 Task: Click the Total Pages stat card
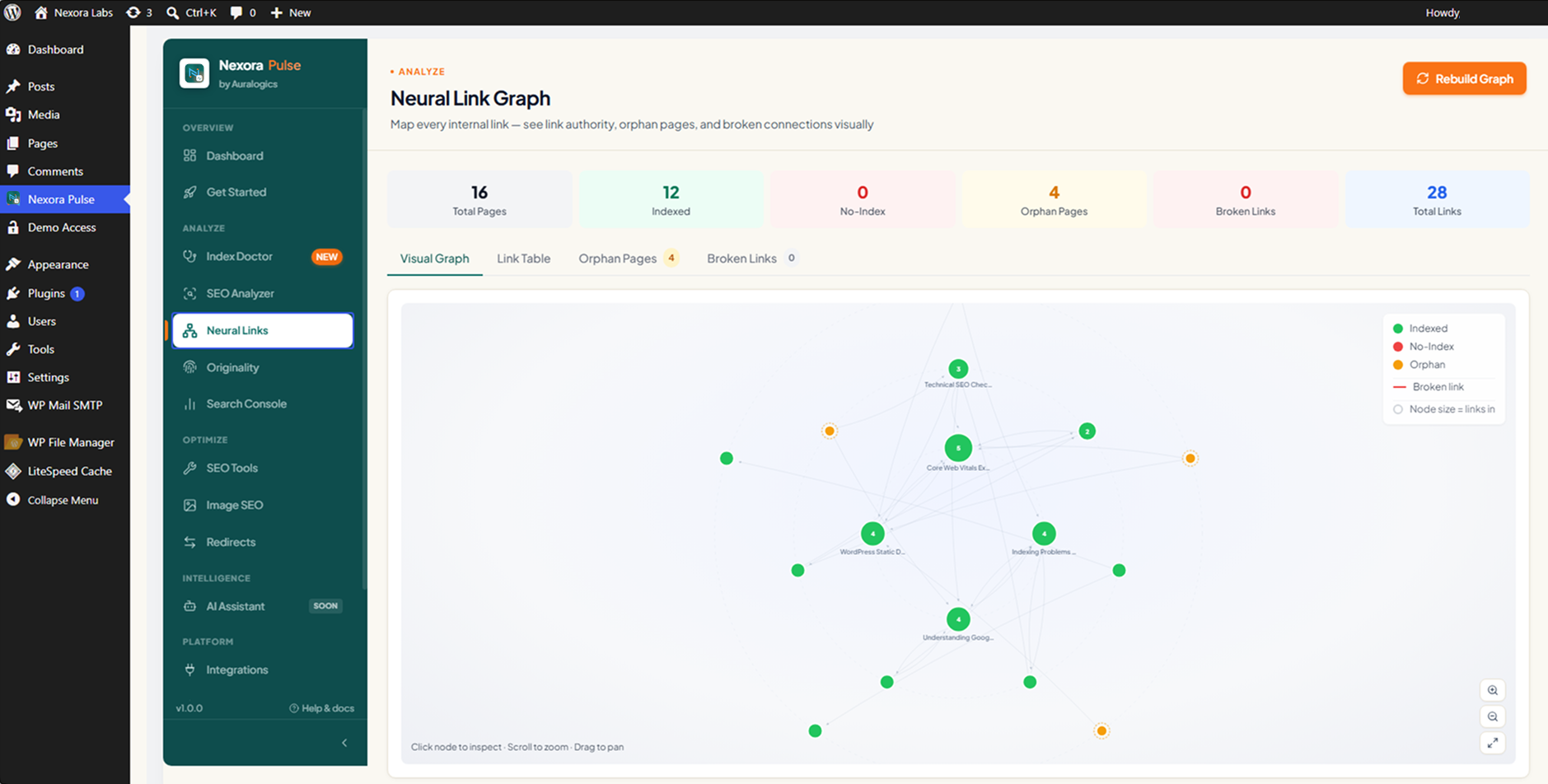coord(479,199)
